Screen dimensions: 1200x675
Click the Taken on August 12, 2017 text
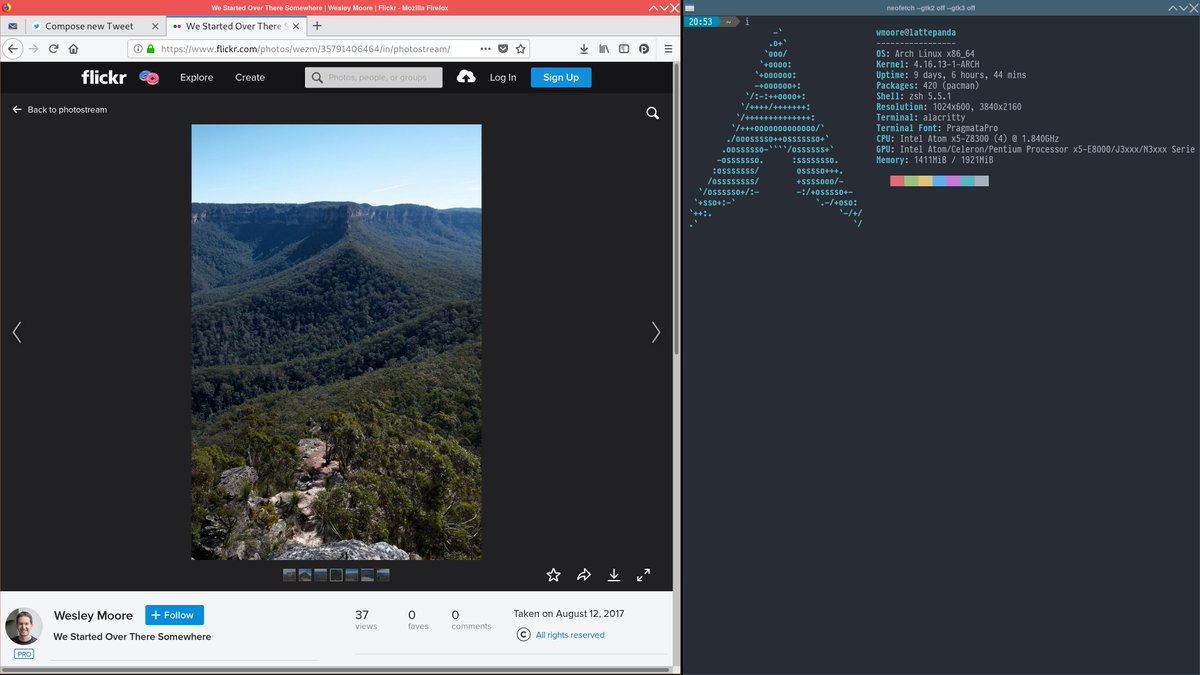[x=567, y=614]
